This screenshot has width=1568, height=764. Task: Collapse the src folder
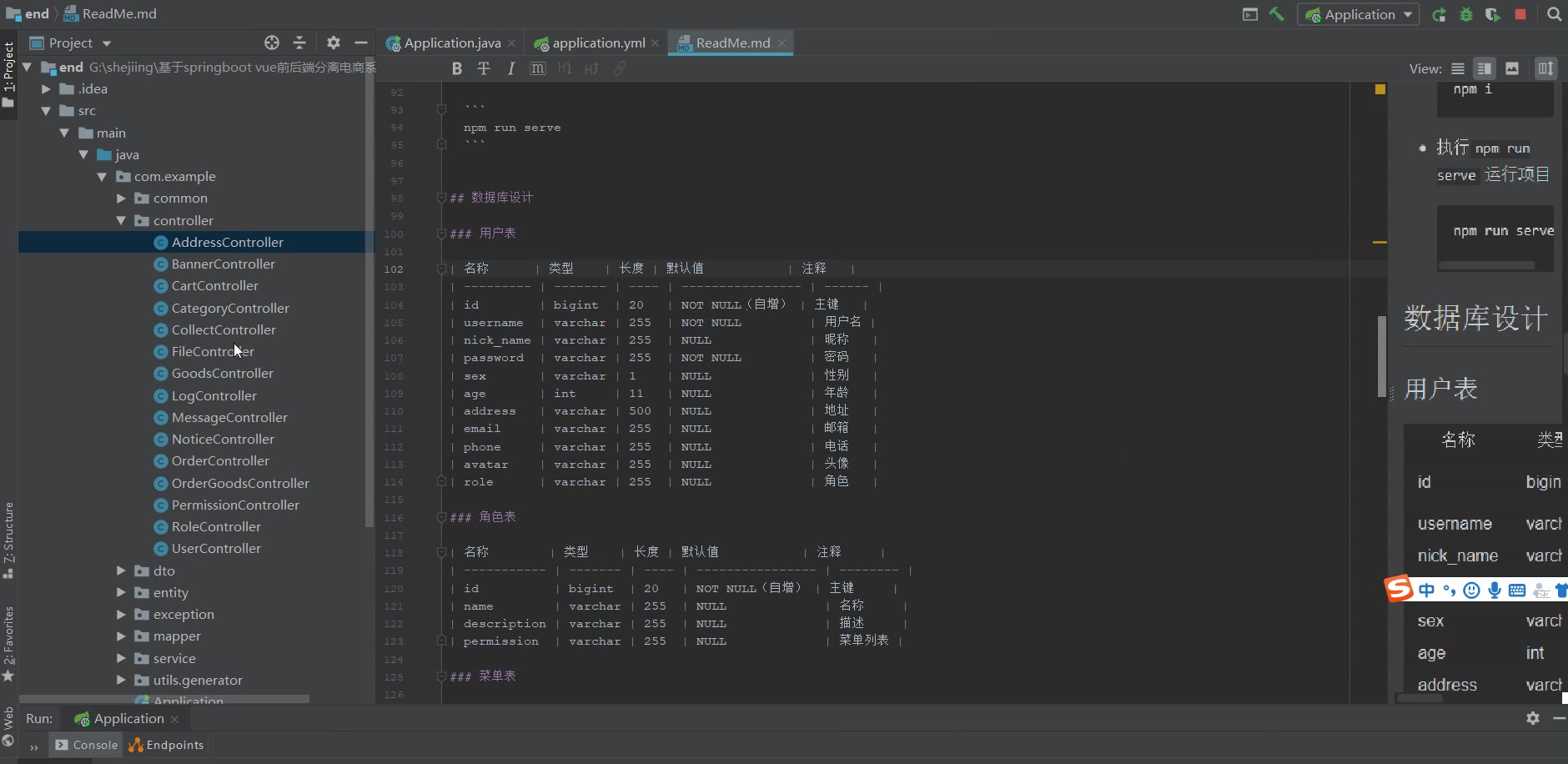46,110
